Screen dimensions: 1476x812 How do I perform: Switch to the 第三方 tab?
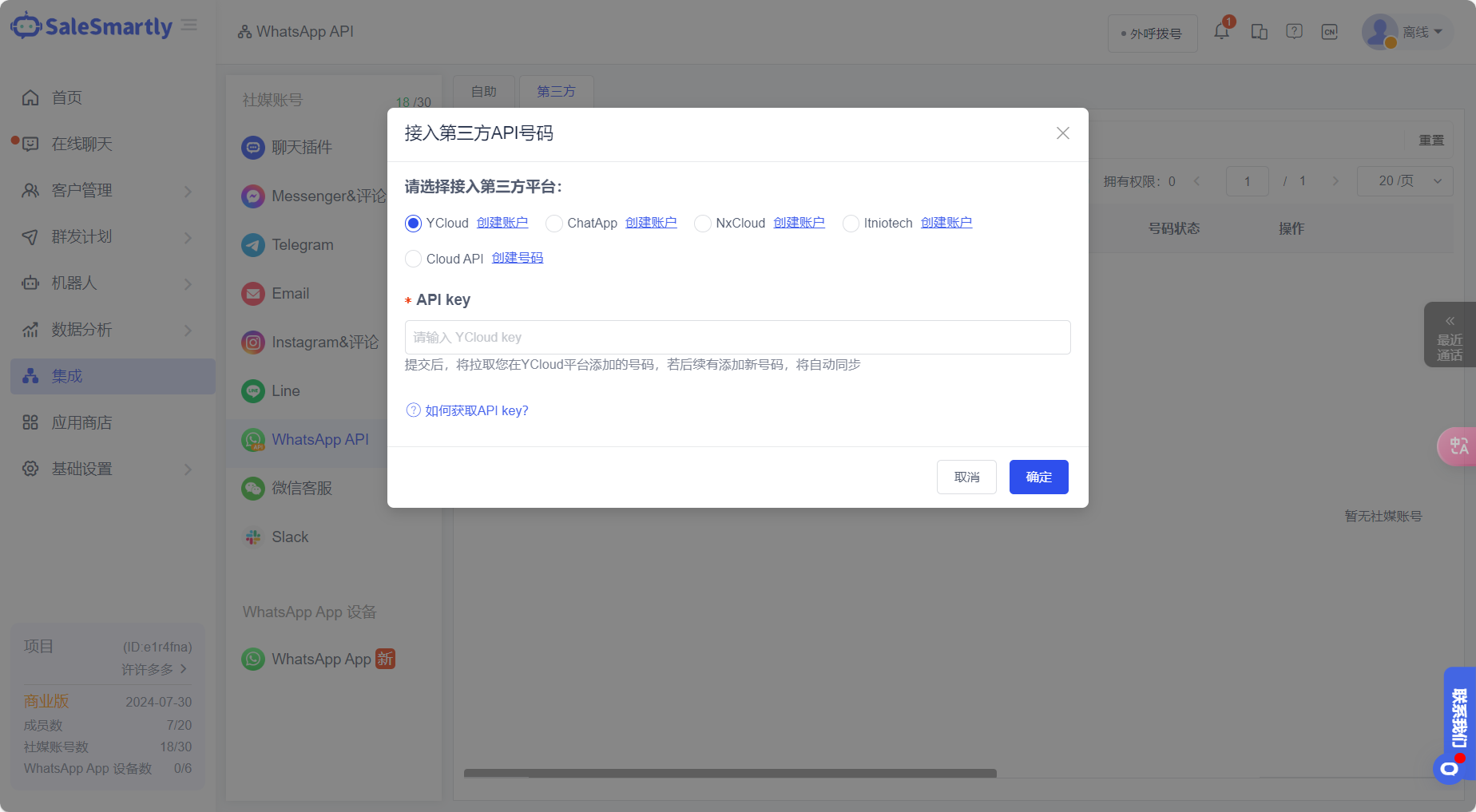coord(556,92)
